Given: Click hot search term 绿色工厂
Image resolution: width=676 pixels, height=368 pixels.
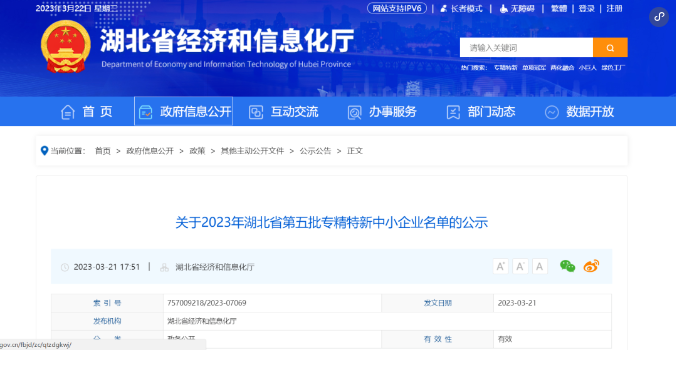Looking at the screenshot, I should point(613,68).
